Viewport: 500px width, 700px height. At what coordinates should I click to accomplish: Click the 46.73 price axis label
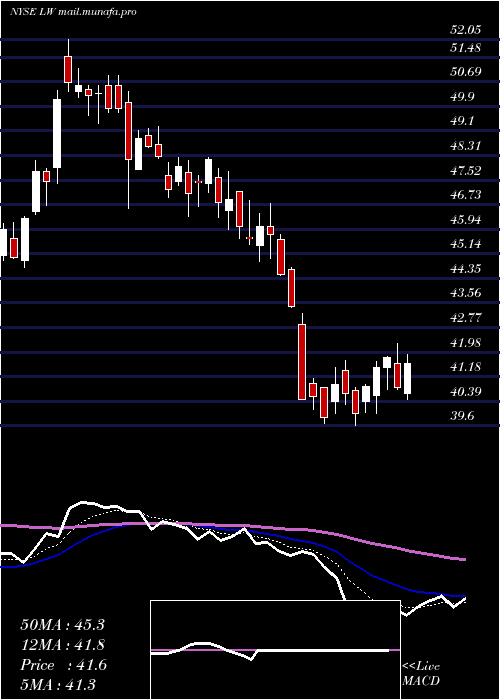[466, 195]
